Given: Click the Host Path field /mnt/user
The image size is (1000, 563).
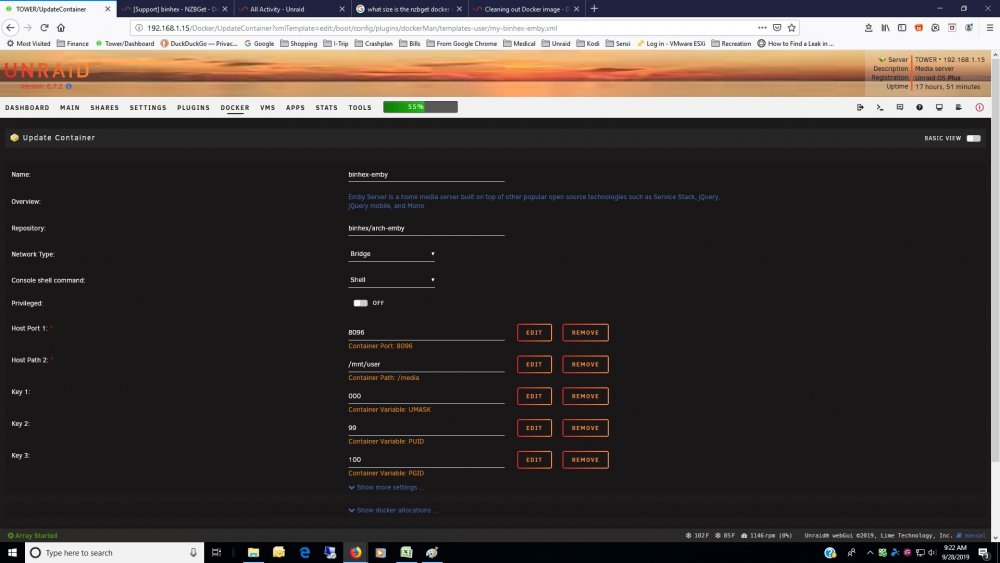Looking at the screenshot, I should point(426,364).
